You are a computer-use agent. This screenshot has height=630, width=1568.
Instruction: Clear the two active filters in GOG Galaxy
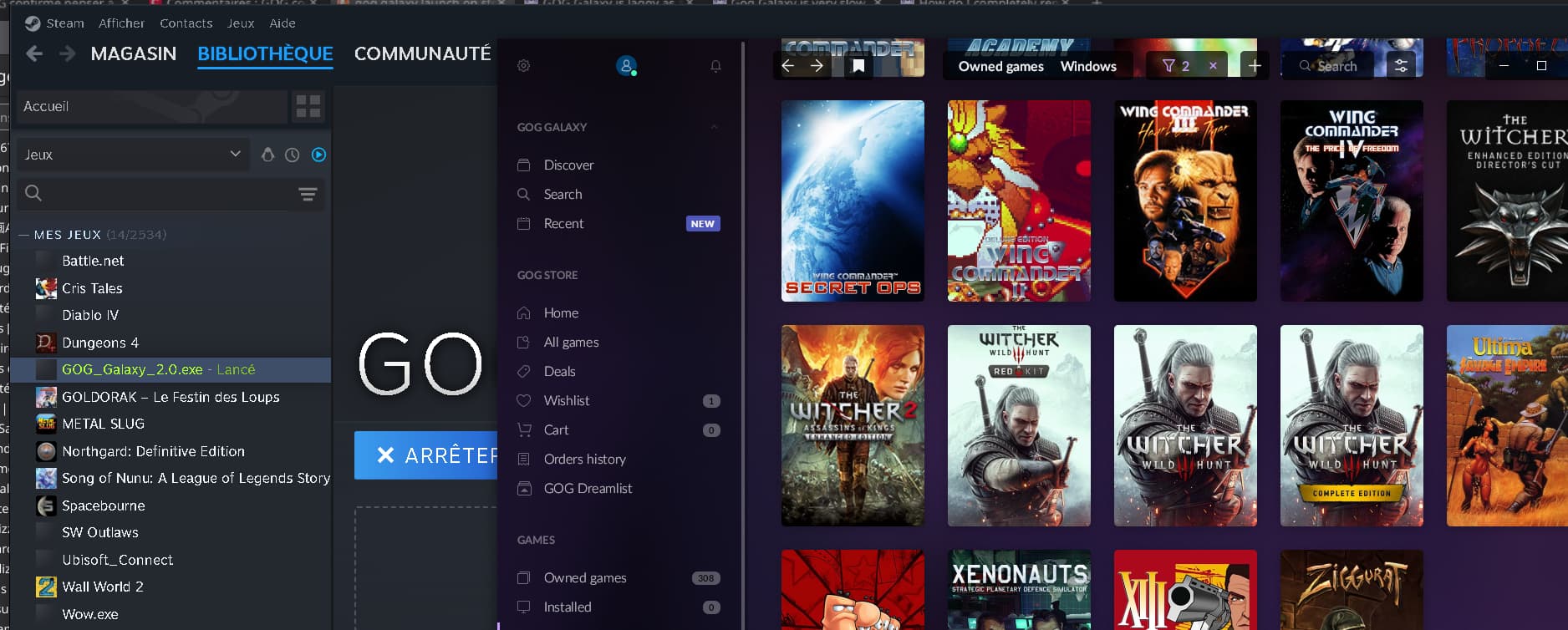coord(1213,65)
